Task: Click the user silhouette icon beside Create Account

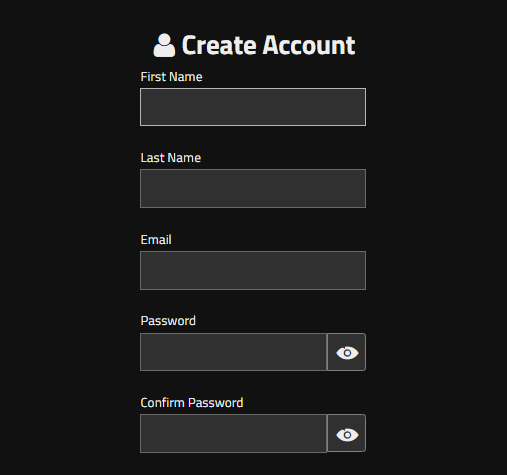Action: pos(164,45)
